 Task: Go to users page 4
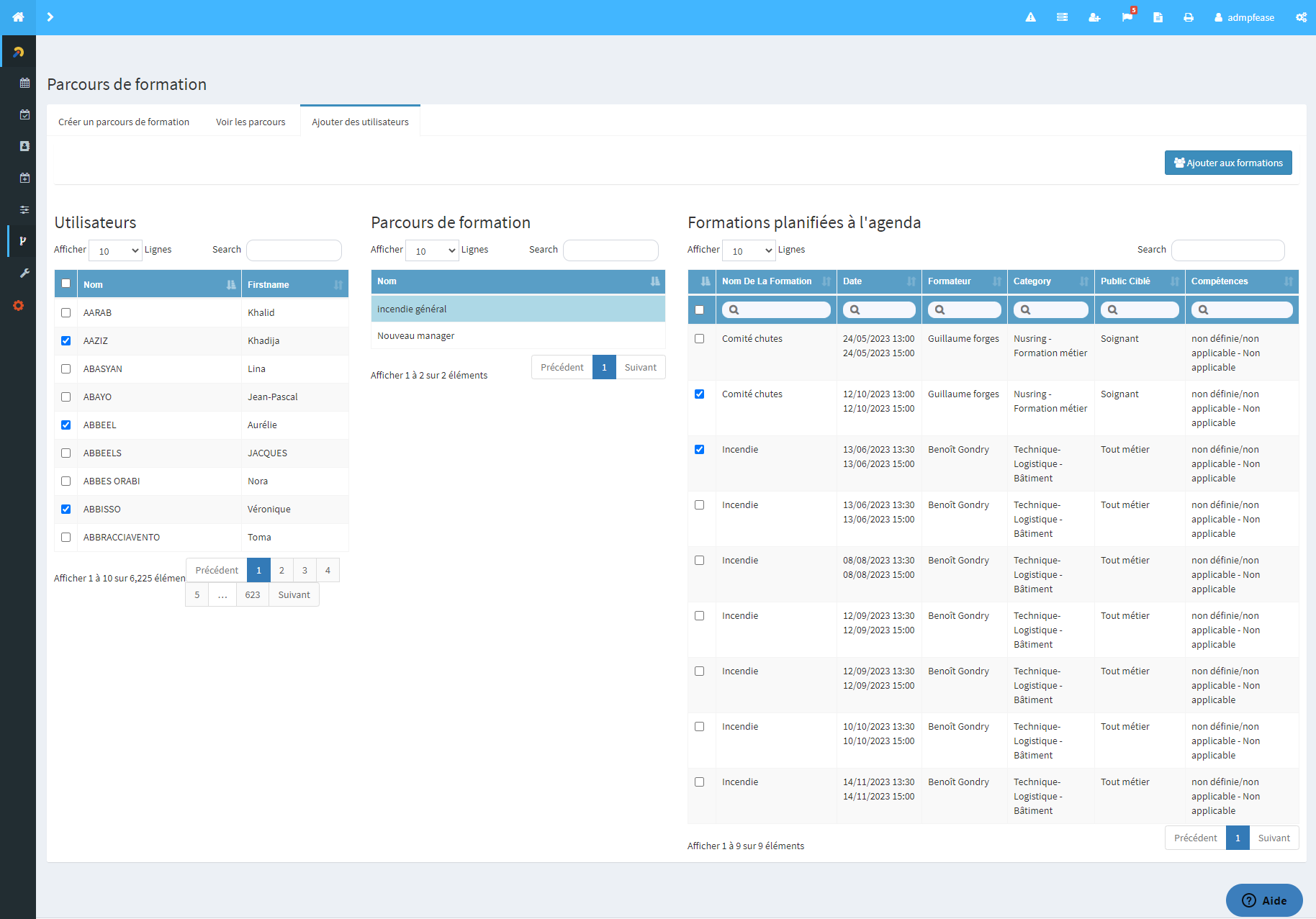click(328, 570)
